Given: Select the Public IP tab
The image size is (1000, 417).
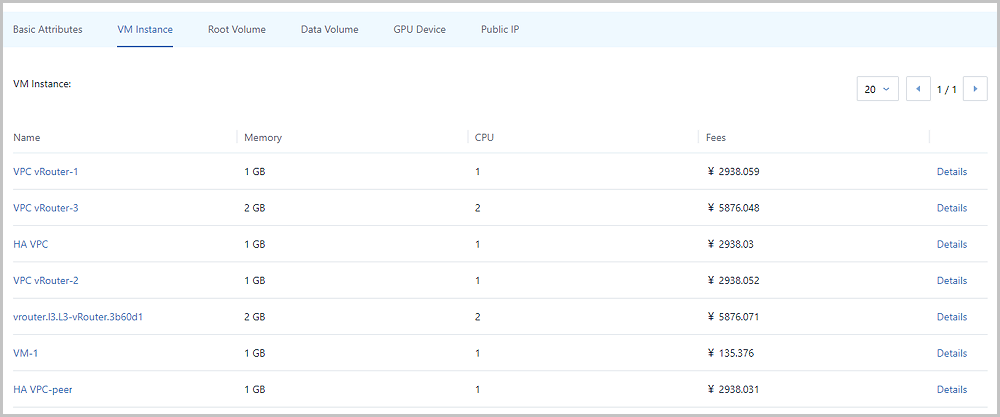Looking at the screenshot, I should point(500,29).
